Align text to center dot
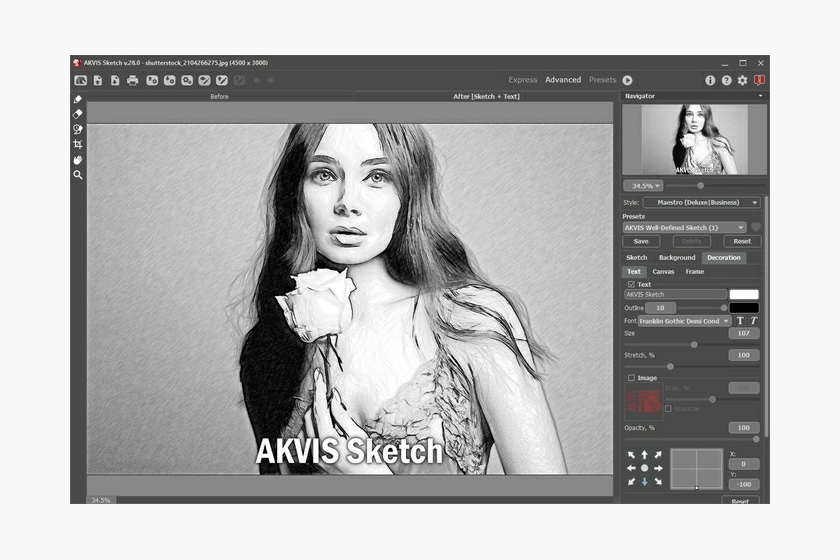Screen dimensions: 840x560 [x=644, y=468]
